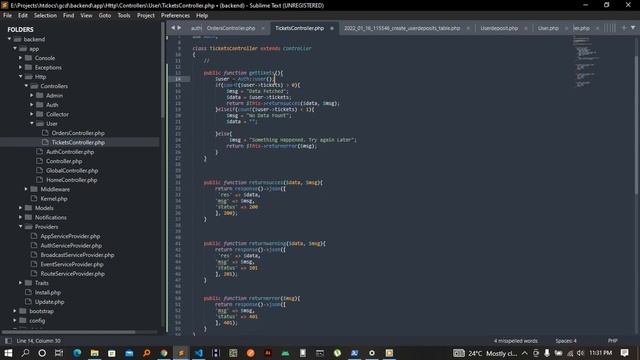The image size is (640, 360).
Task: Open the File menu
Action: tap(7, 16)
